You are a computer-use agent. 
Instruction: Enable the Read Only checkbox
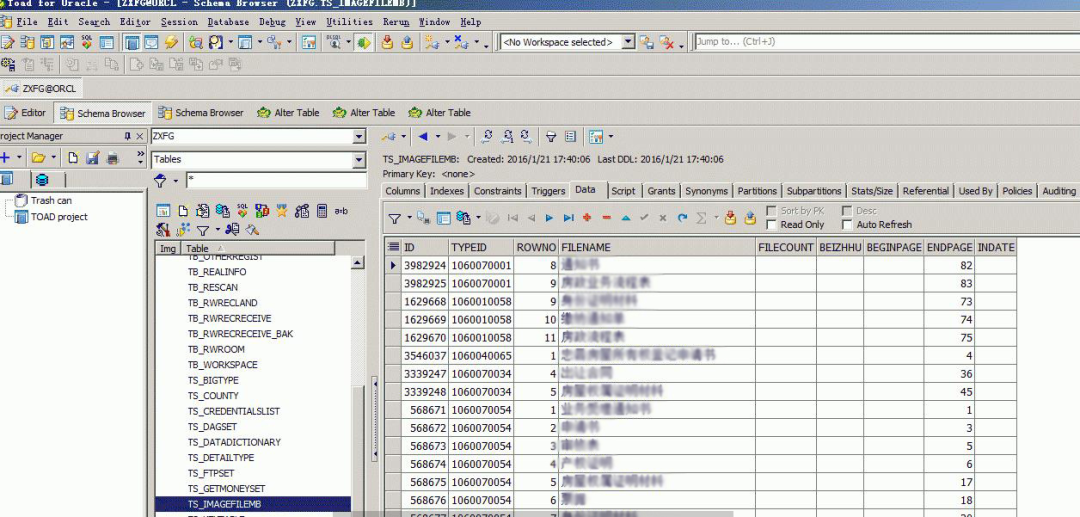pos(772,225)
